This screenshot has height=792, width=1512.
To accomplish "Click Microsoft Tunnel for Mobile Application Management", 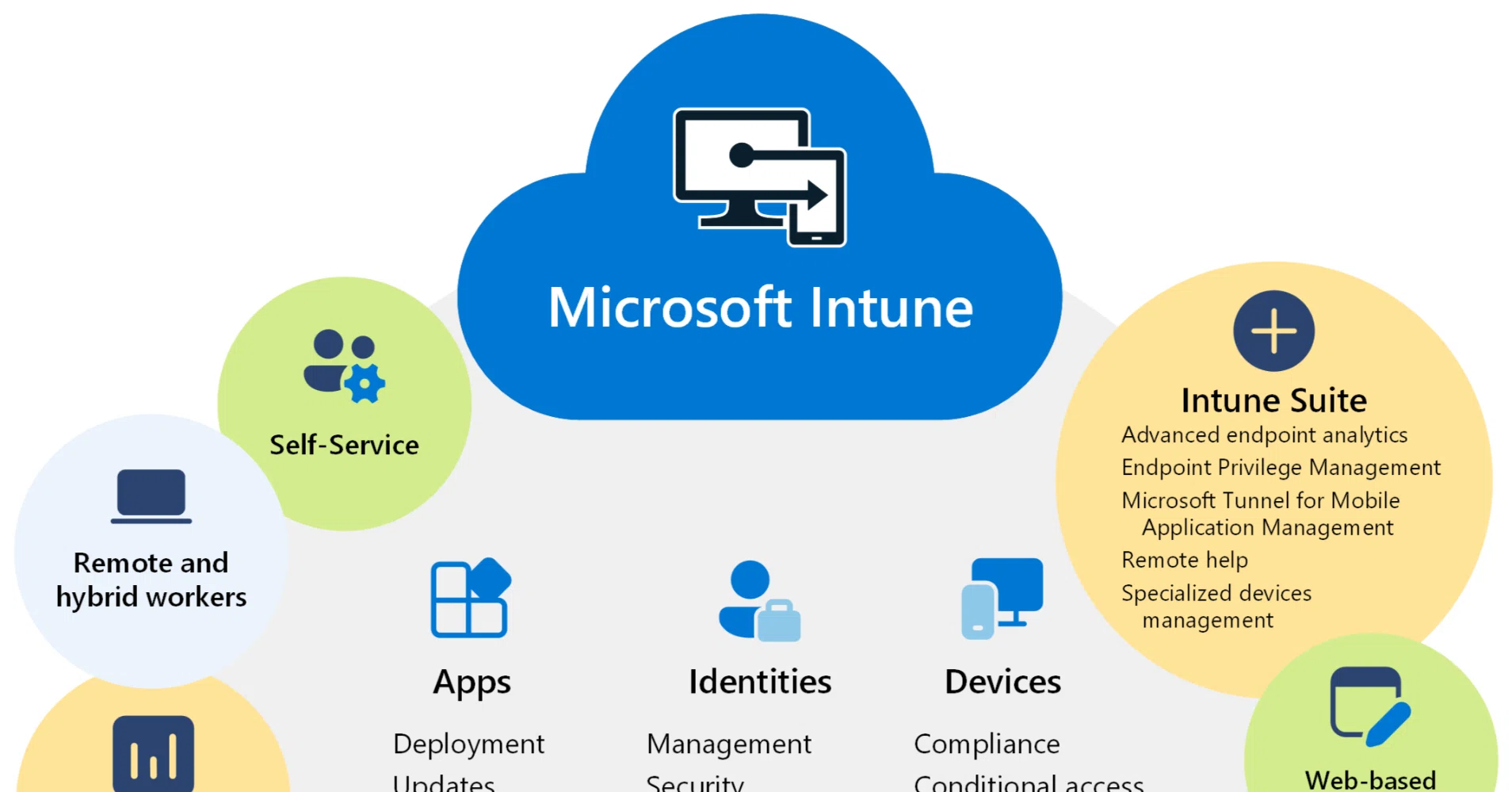I will [x=1260, y=514].
